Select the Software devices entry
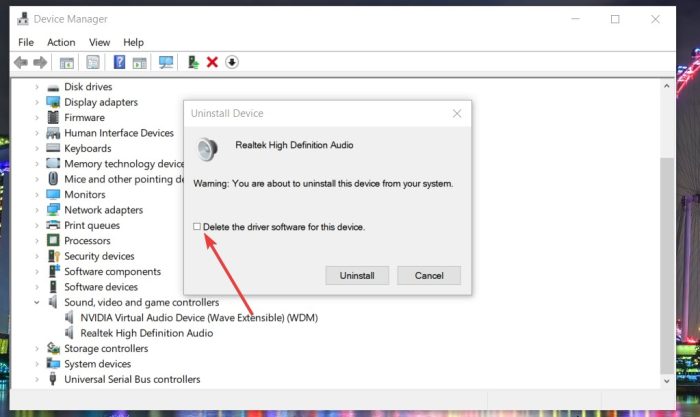The height and width of the screenshot is (417, 700). (101, 287)
